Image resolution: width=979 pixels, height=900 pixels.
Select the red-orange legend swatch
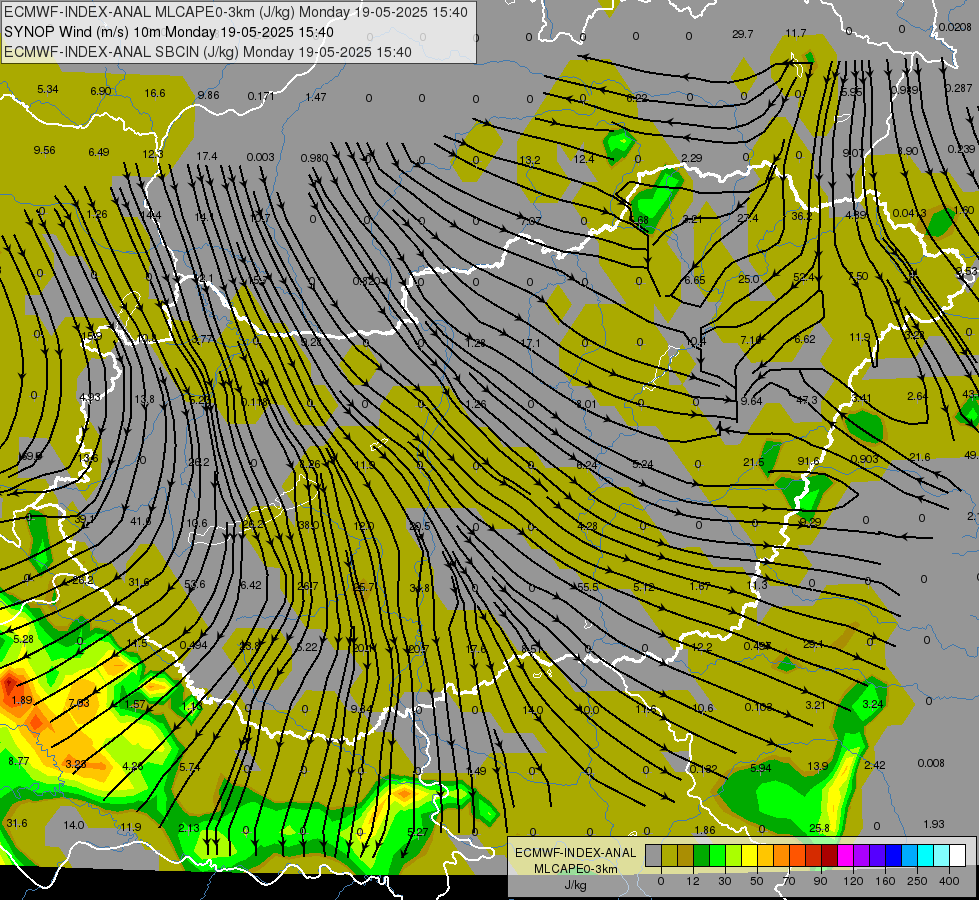[798, 856]
